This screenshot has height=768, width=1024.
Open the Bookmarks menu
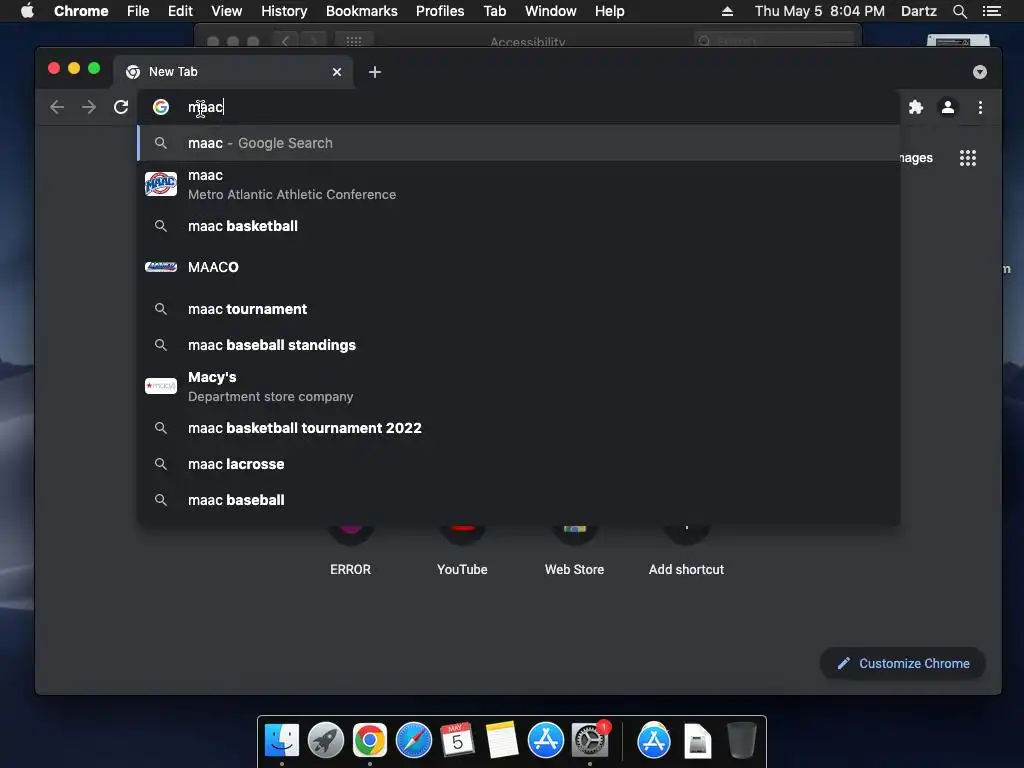pyautogui.click(x=362, y=11)
